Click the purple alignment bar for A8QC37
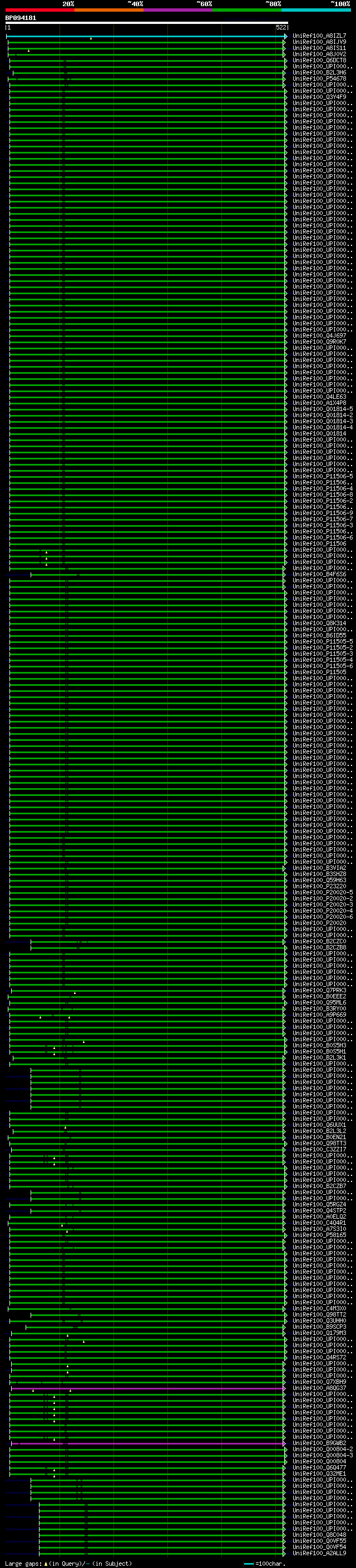Viewport: 356px width, 1568px height. click(148, 1388)
